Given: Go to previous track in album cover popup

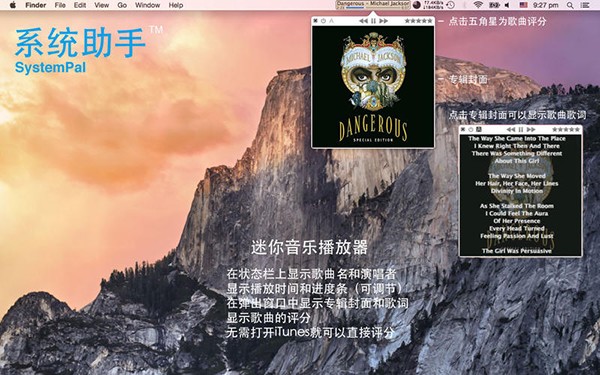Looking at the screenshot, I should (x=364, y=21).
